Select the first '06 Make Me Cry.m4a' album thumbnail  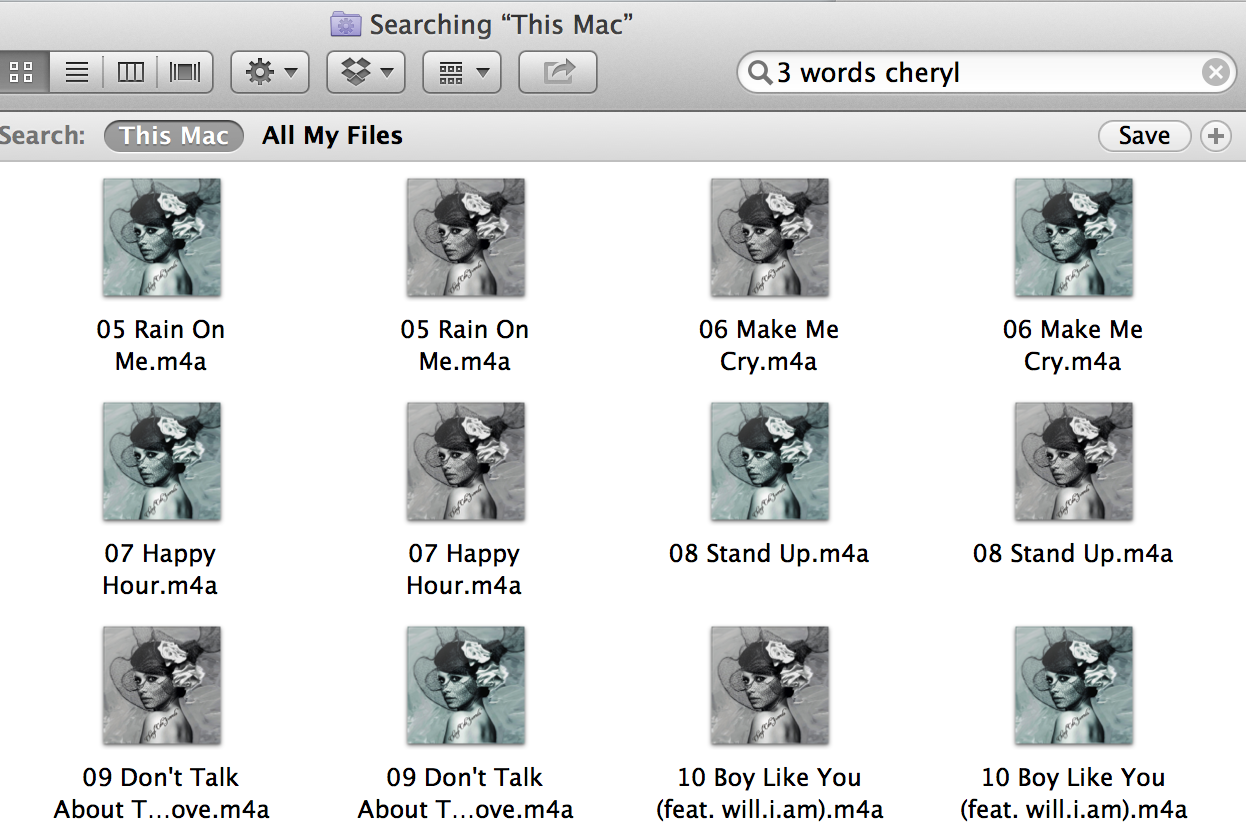770,238
